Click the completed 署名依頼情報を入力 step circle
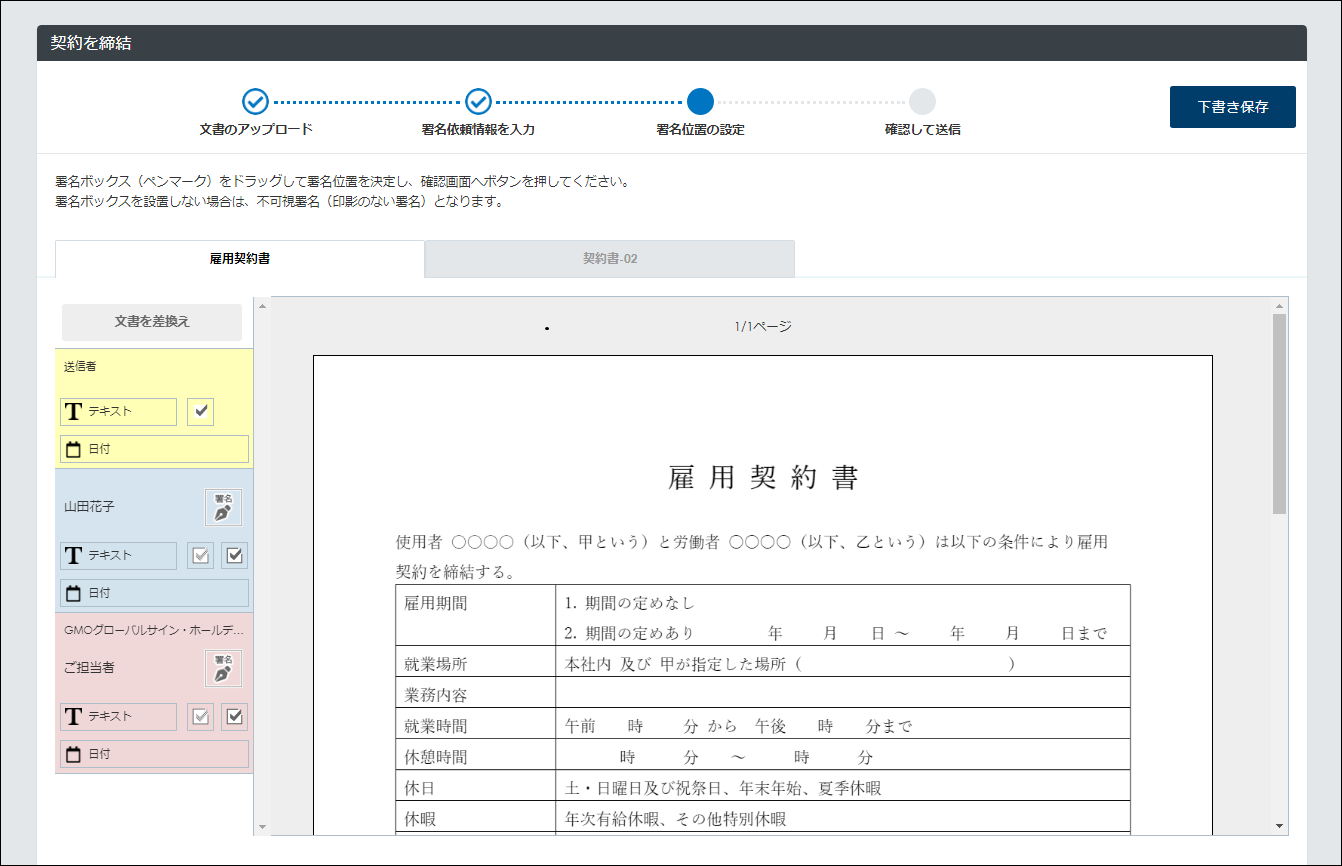1342x866 pixels. click(478, 101)
